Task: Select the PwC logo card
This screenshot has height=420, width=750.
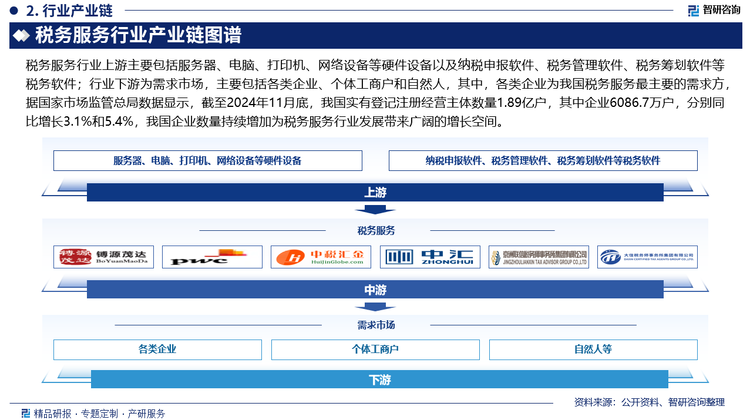Action: pos(212,257)
